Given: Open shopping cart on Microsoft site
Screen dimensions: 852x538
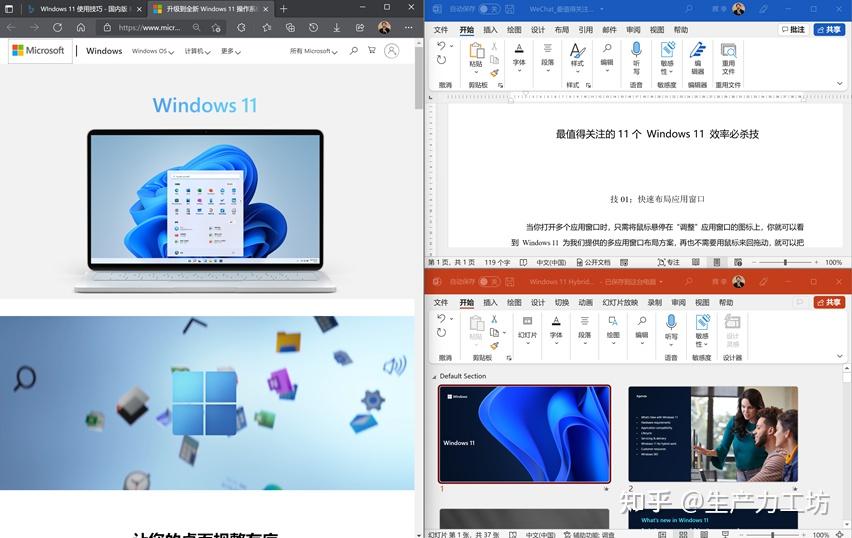Looking at the screenshot, I should coord(372,51).
